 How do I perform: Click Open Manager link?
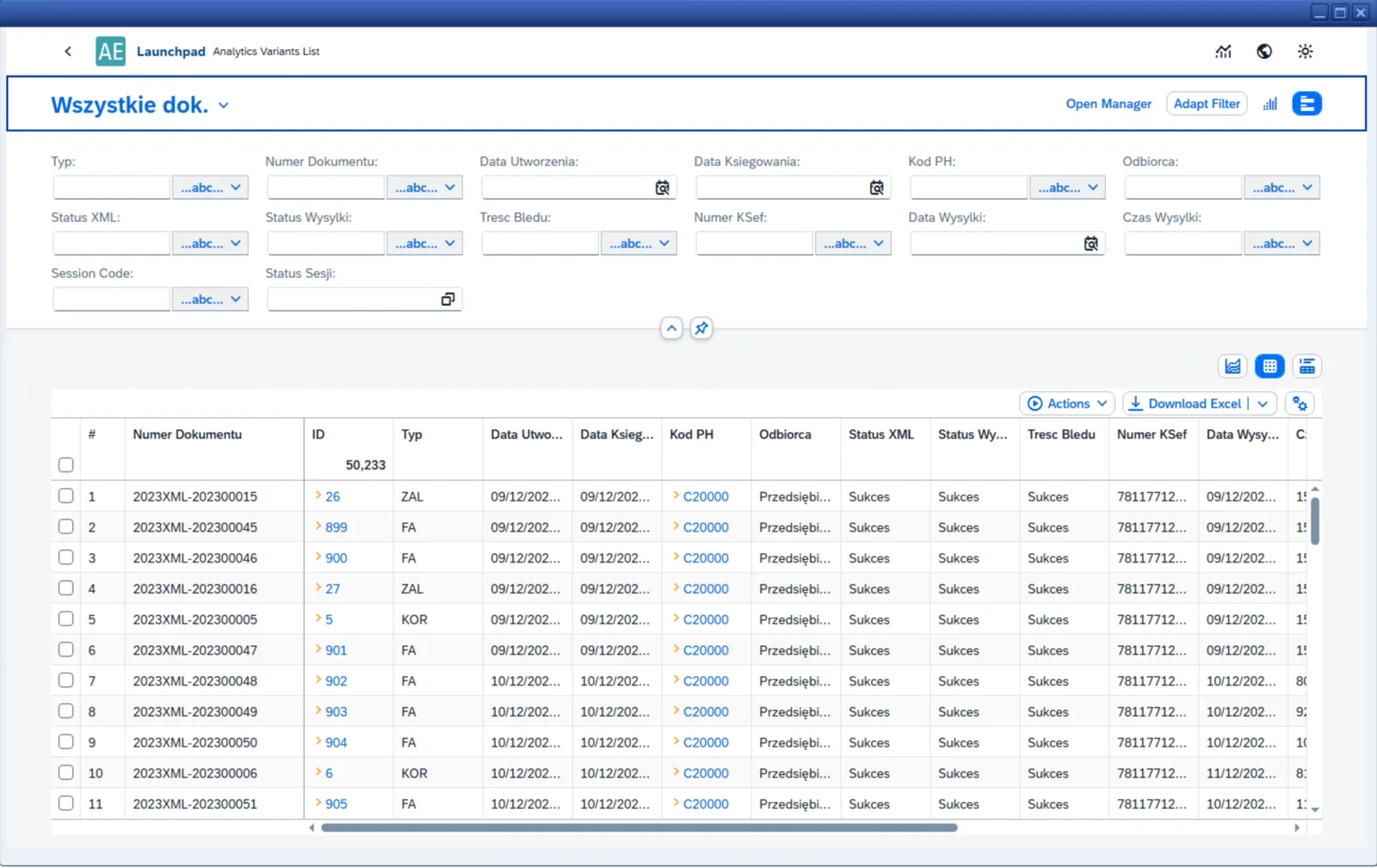click(1108, 104)
